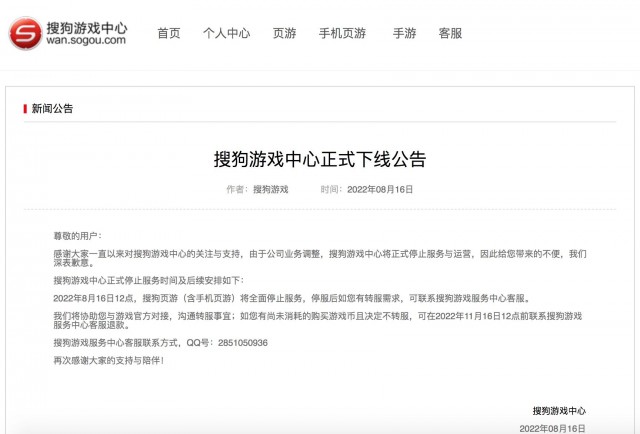Click the date 时间: 2022年08月16日 under headline
Image resolution: width=640 pixels, height=434 pixels.
[x=367, y=189]
